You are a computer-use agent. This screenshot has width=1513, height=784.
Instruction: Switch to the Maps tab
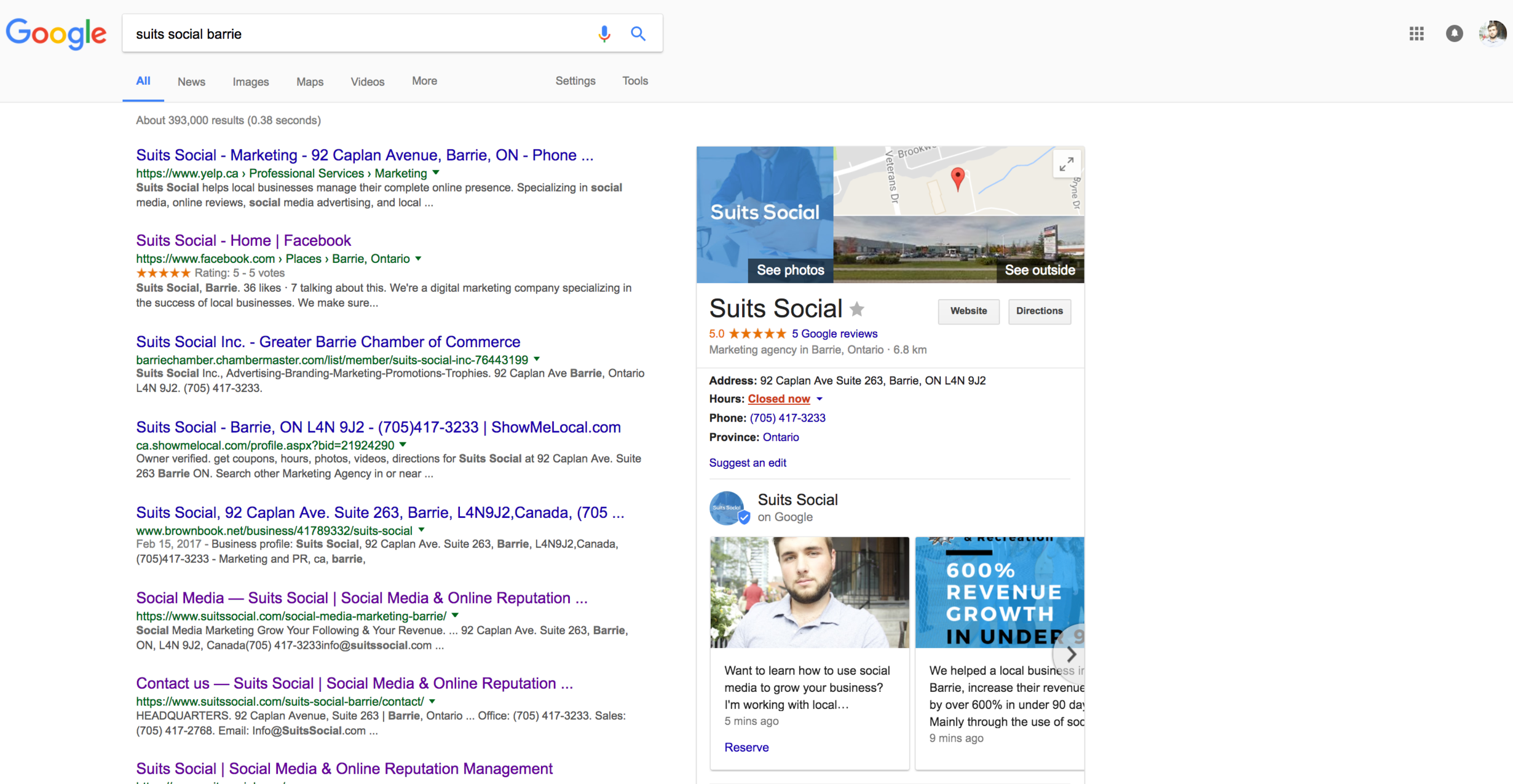pos(310,82)
